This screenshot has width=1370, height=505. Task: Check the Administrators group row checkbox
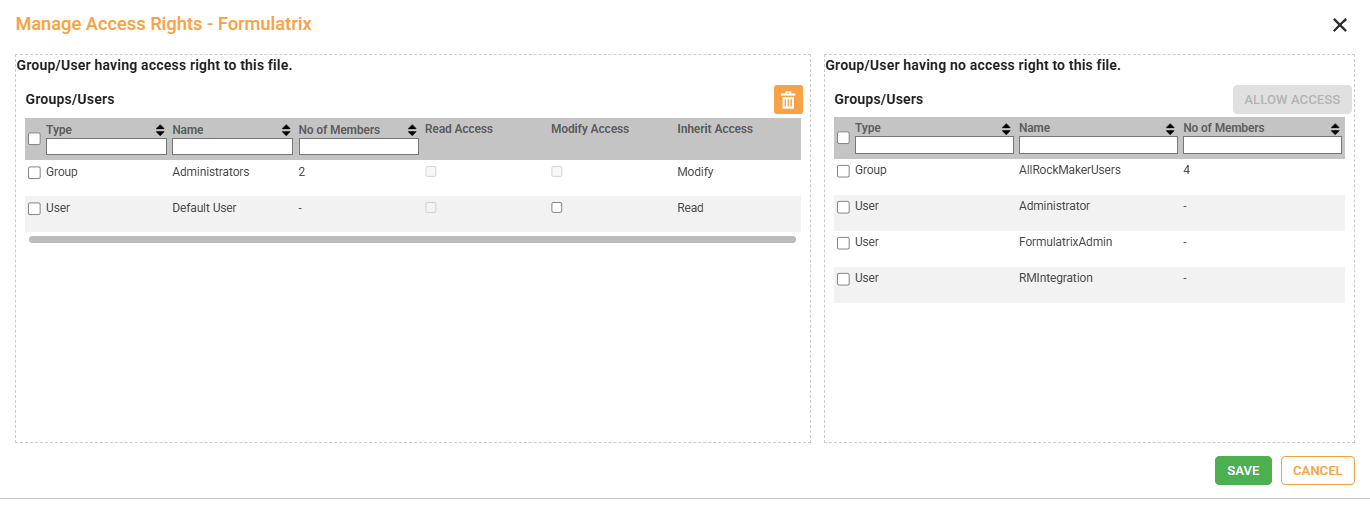(34, 173)
